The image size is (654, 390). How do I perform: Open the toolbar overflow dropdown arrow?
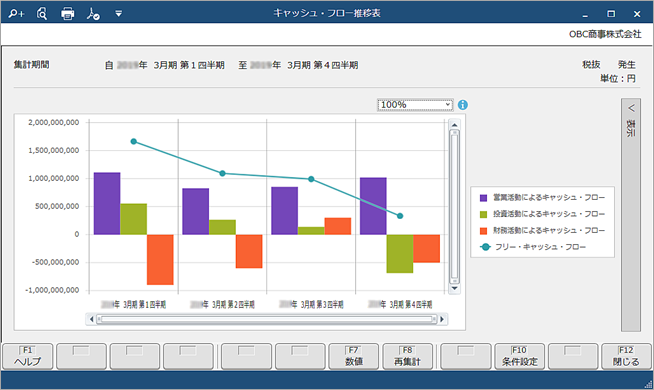[118, 14]
